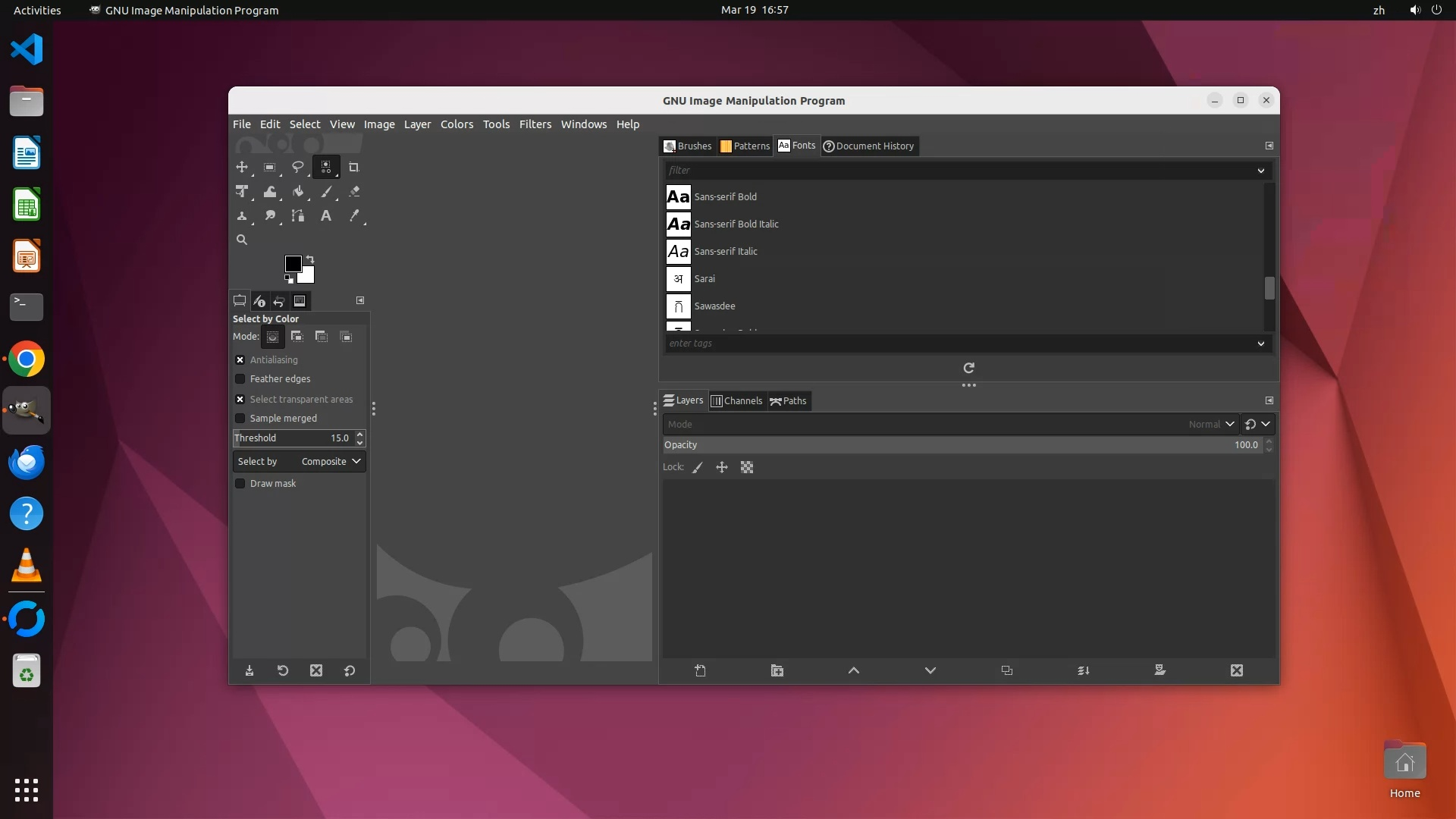Pick the Eraser tool

(x=354, y=192)
